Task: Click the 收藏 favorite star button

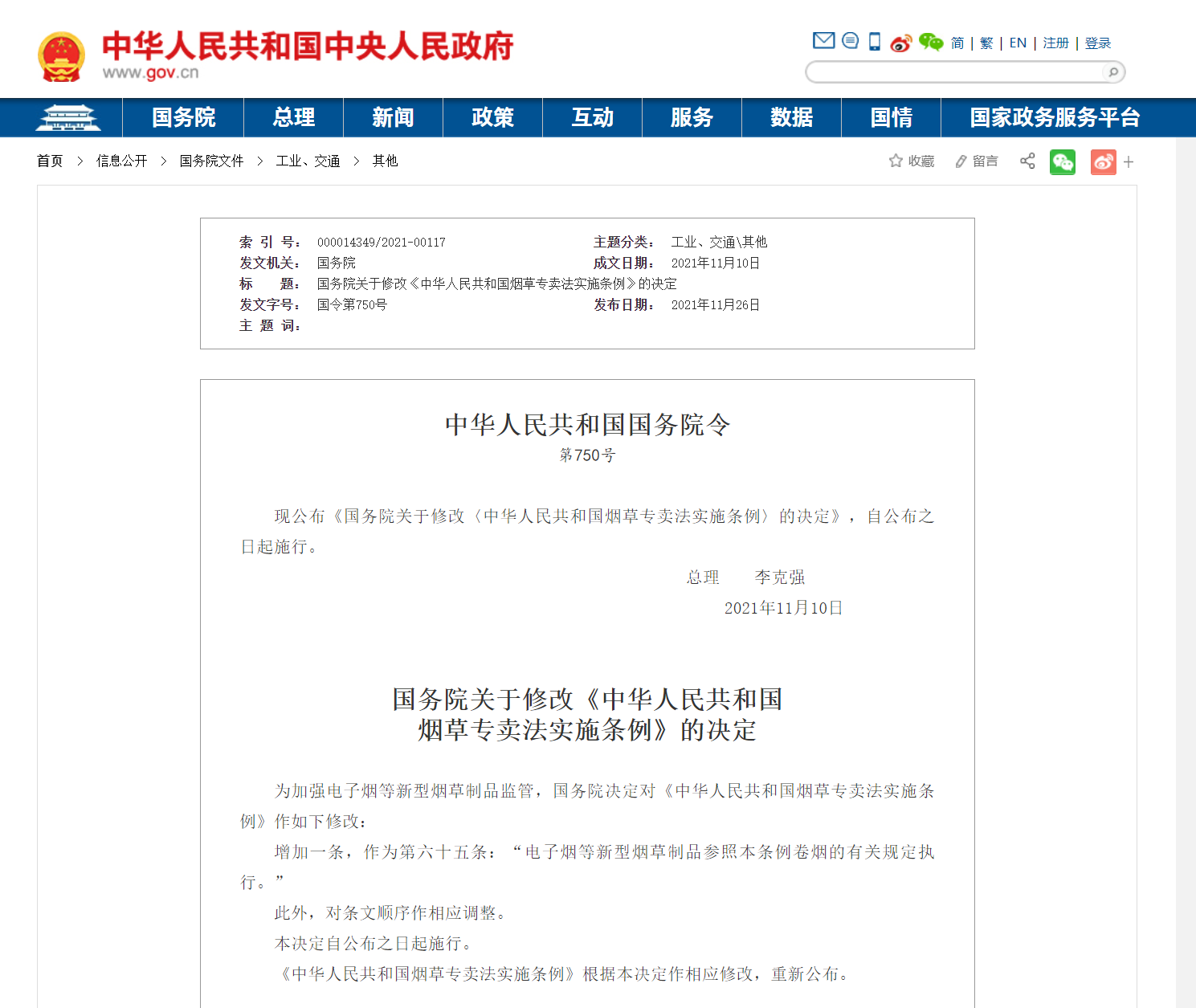Action: click(x=912, y=161)
